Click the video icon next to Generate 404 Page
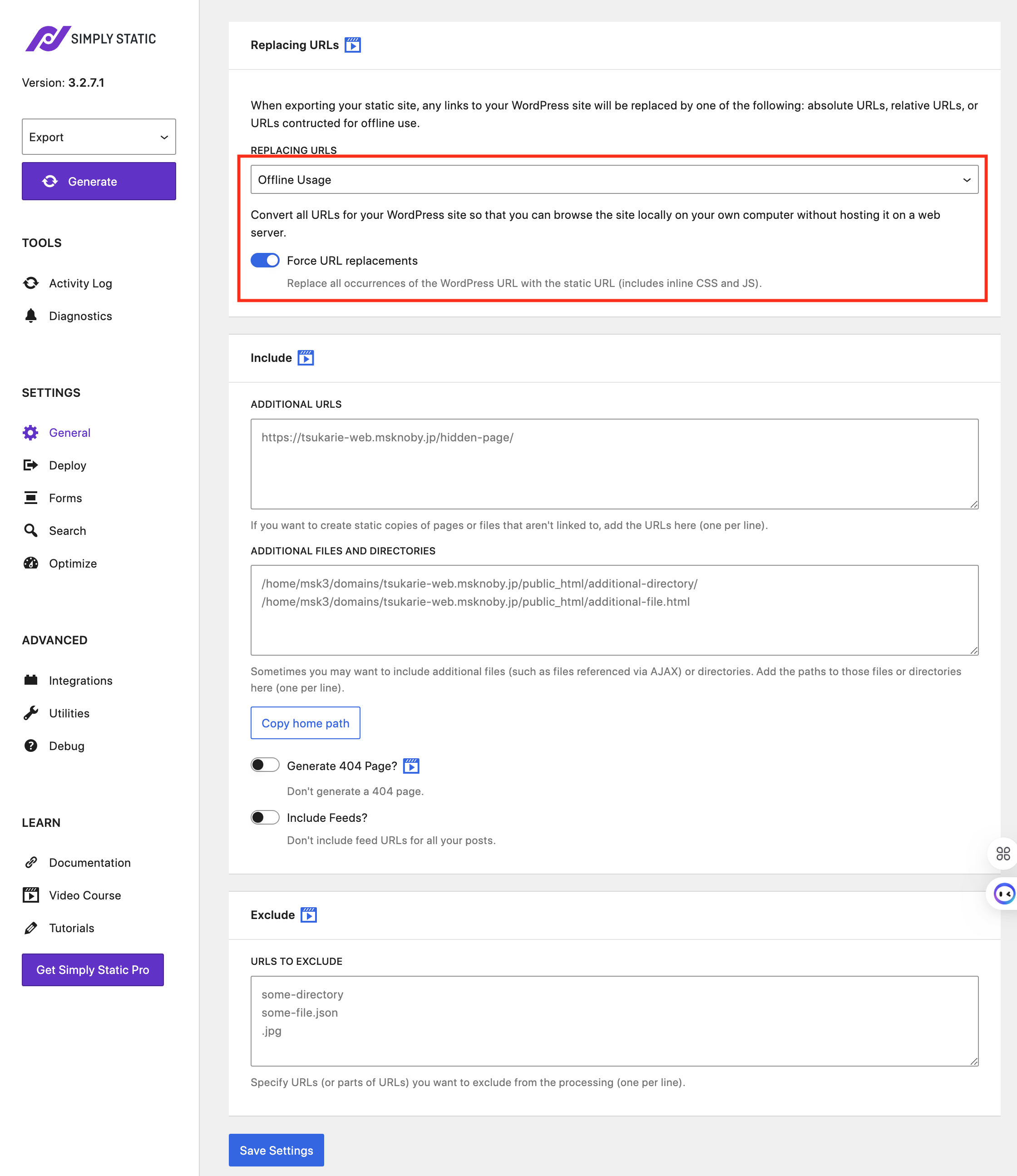Screen dimensions: 1017x1176 [411, 766]
